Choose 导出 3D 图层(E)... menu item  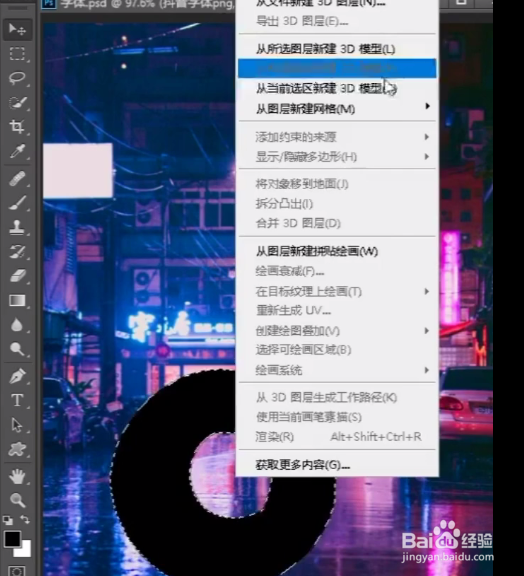click(337, 21)
